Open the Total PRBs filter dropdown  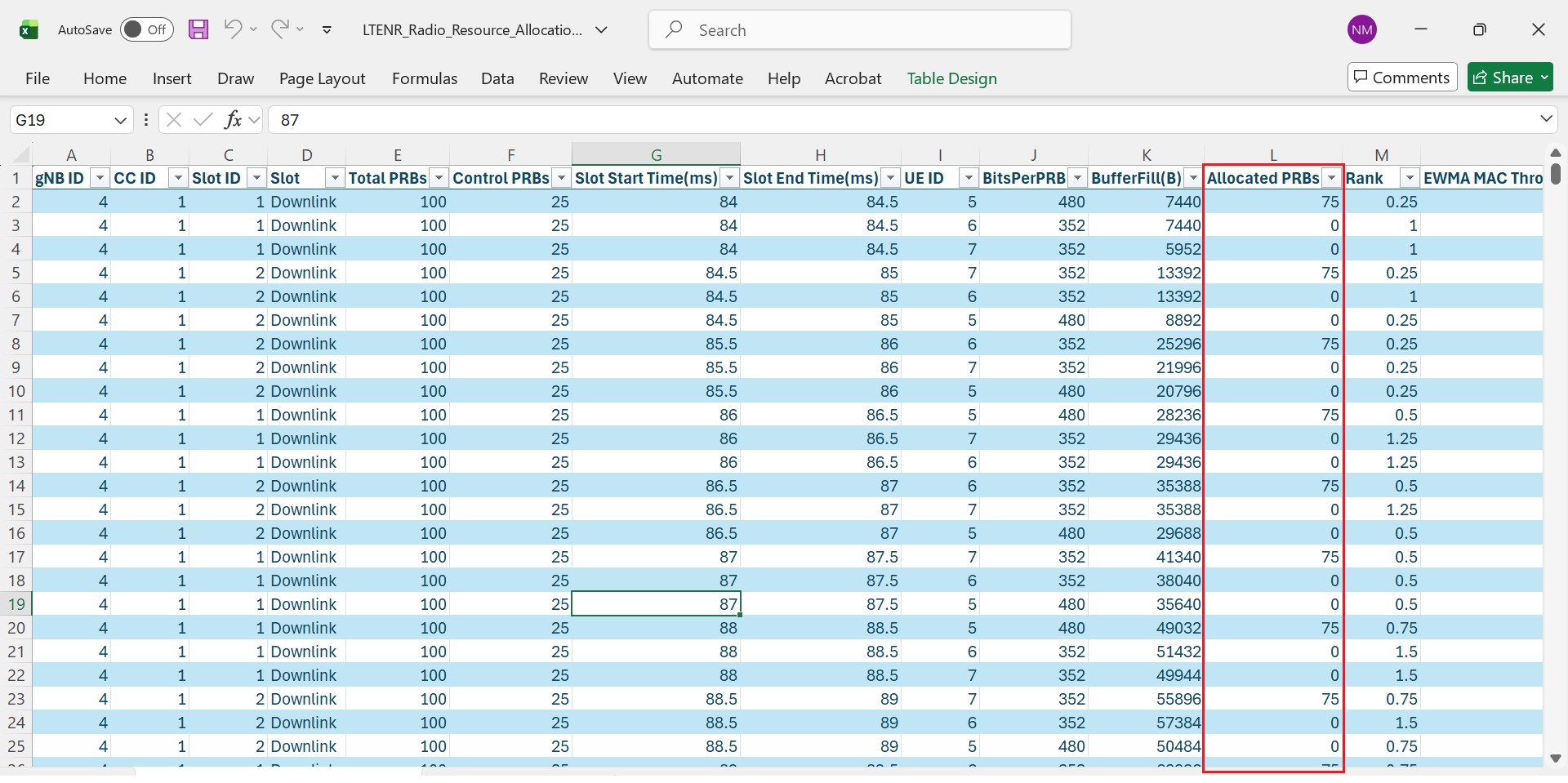439,177
